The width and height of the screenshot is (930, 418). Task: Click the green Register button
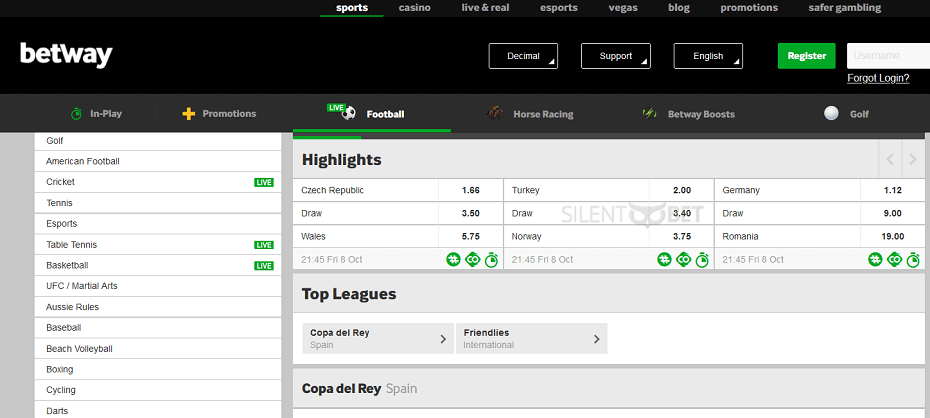807,56
